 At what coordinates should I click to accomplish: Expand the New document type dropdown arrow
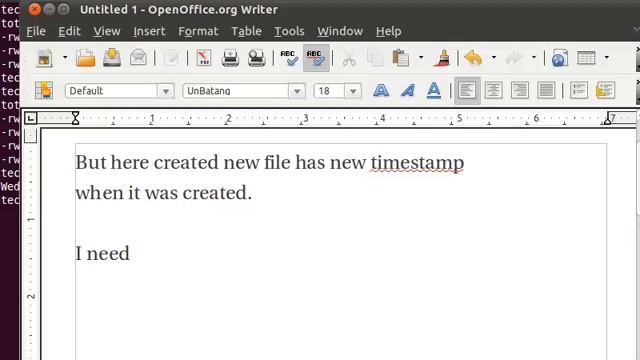pyautogui.click(x=65, y=58)
